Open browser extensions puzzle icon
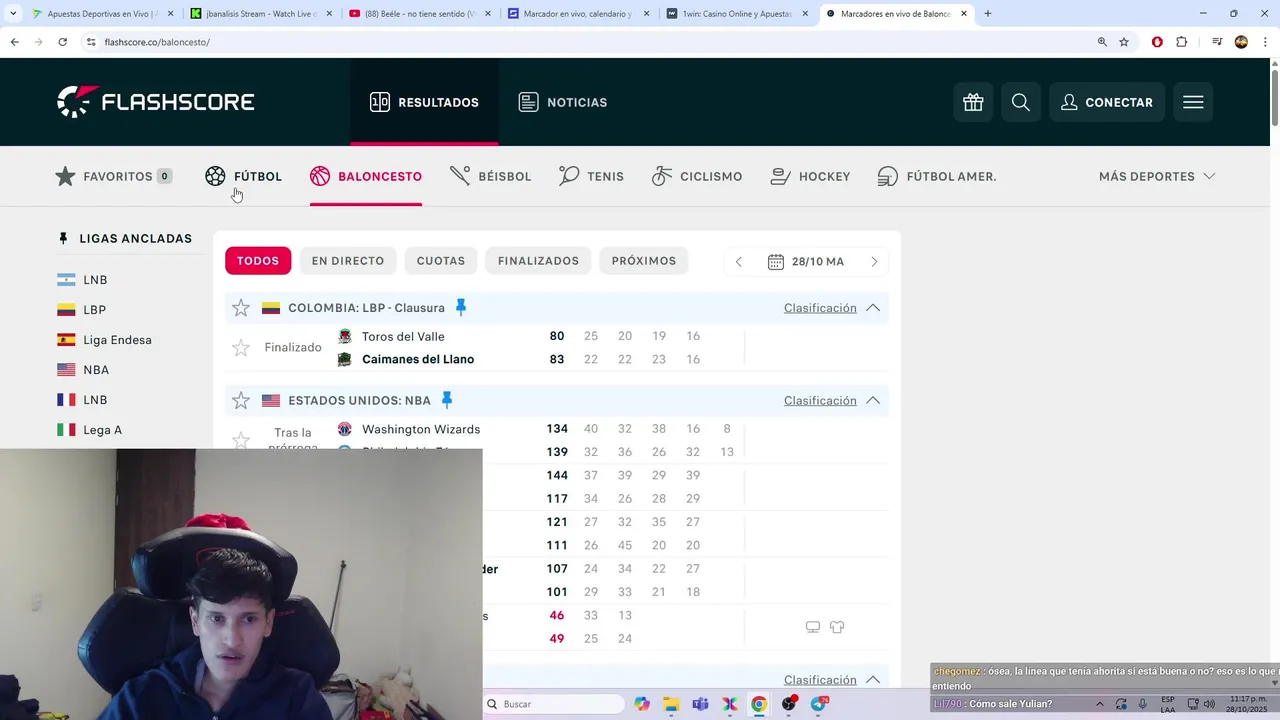 pos(1181,42)
